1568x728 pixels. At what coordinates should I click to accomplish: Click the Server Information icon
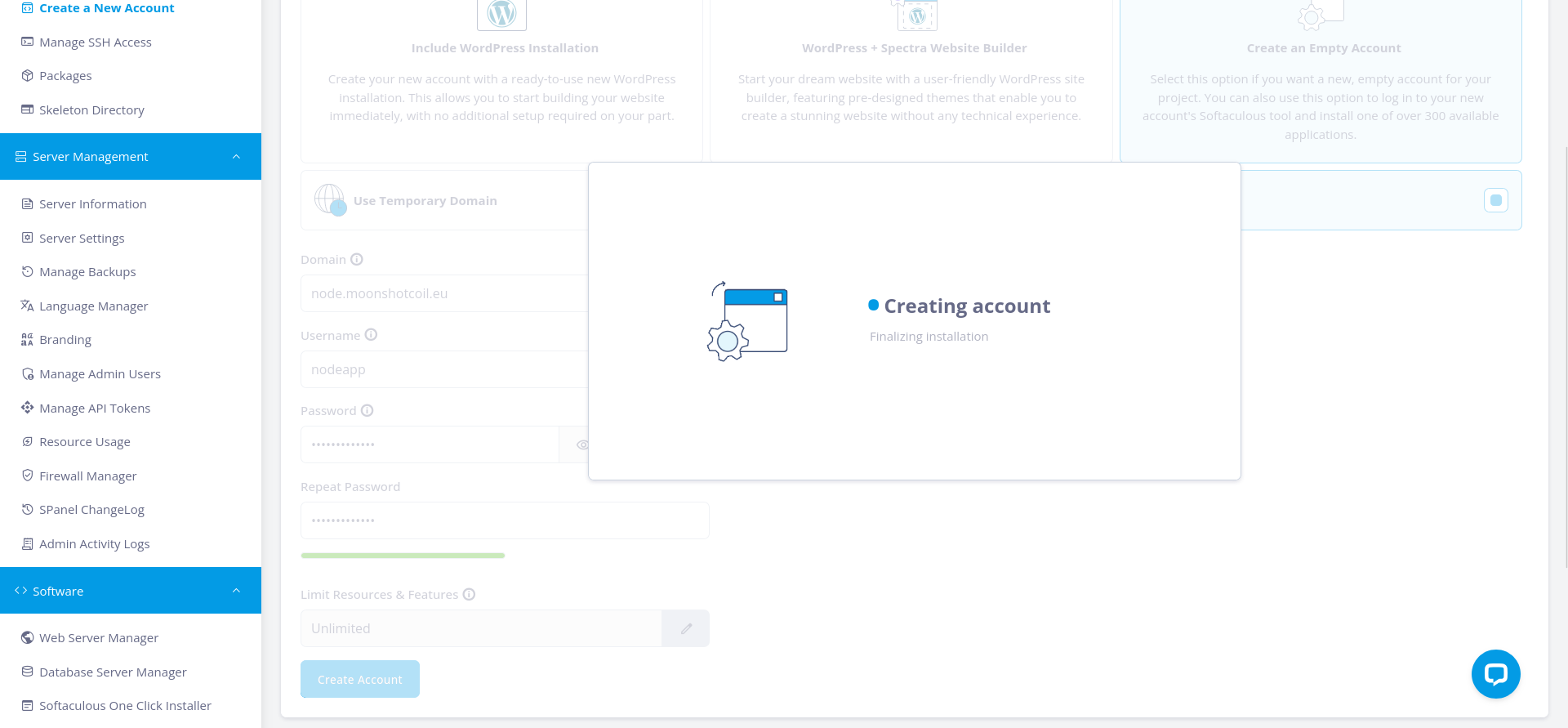coord(27,203)
